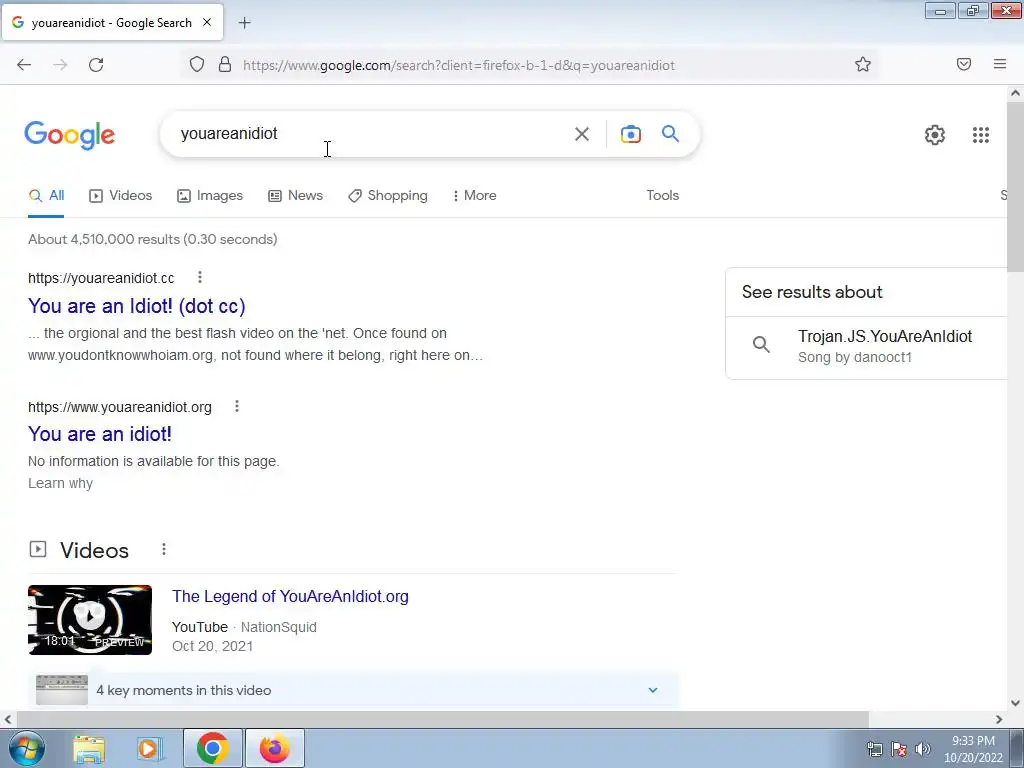Click the vertical scrollbar down arrow
Screen dimensions: 1024x768
click(1015, 703)
